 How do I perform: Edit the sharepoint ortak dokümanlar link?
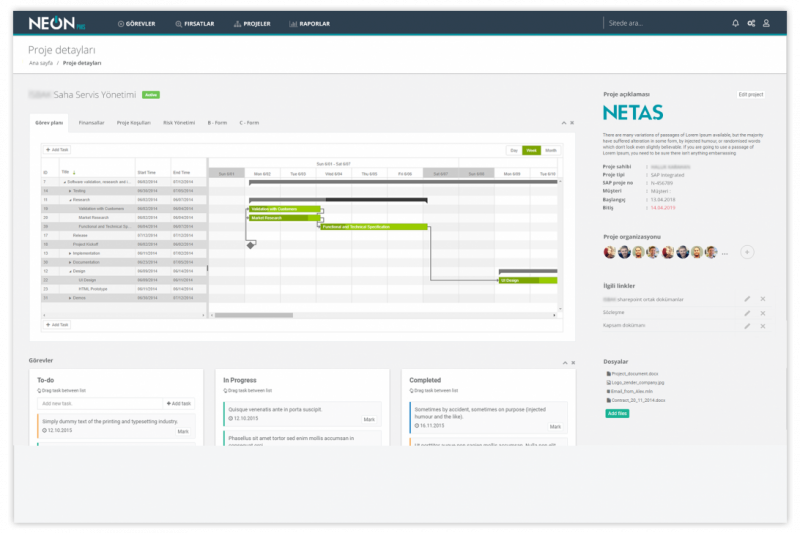tap(747, 299)
